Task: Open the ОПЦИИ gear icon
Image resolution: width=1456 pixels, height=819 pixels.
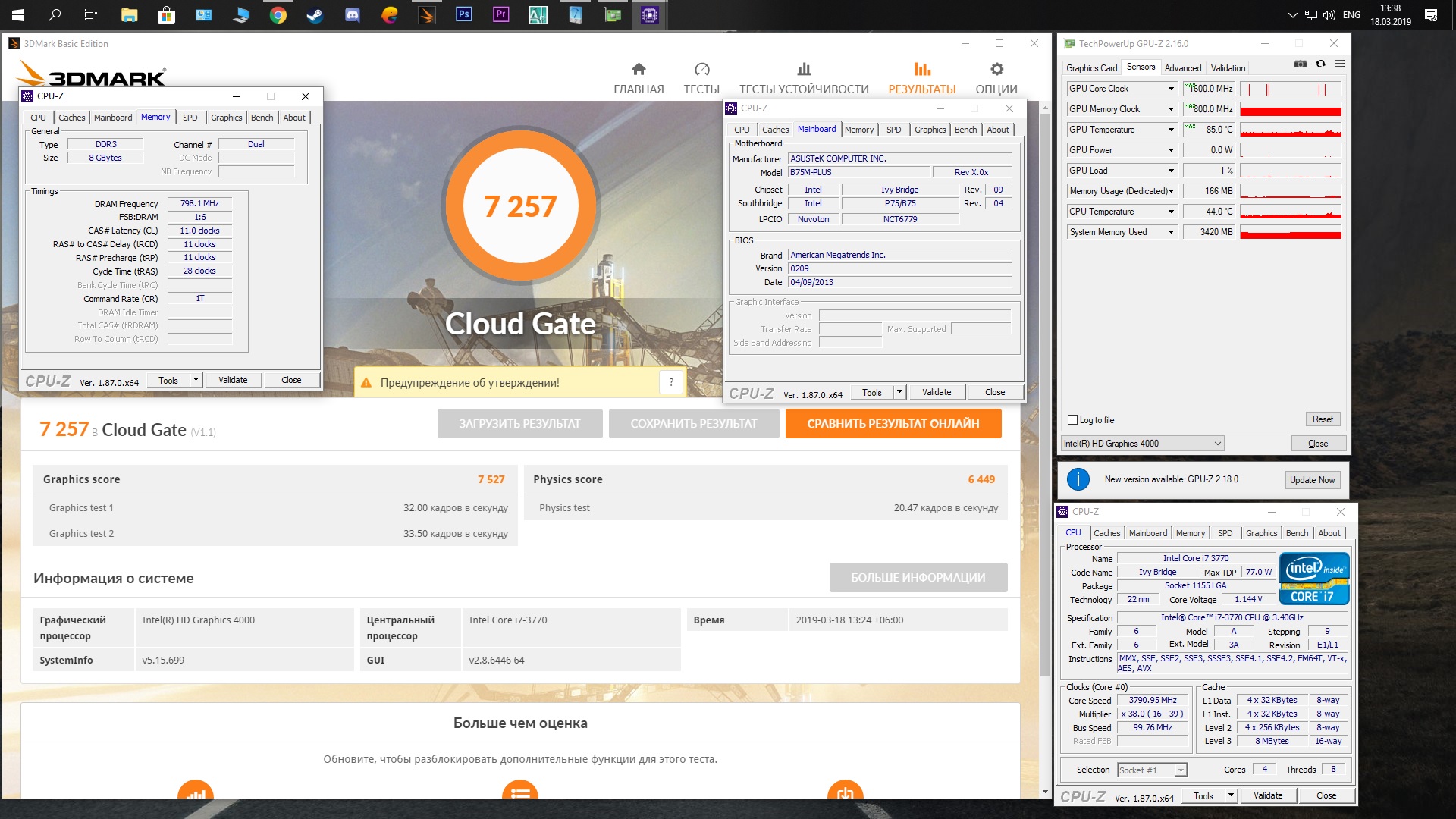Action: tap(996, 70)
